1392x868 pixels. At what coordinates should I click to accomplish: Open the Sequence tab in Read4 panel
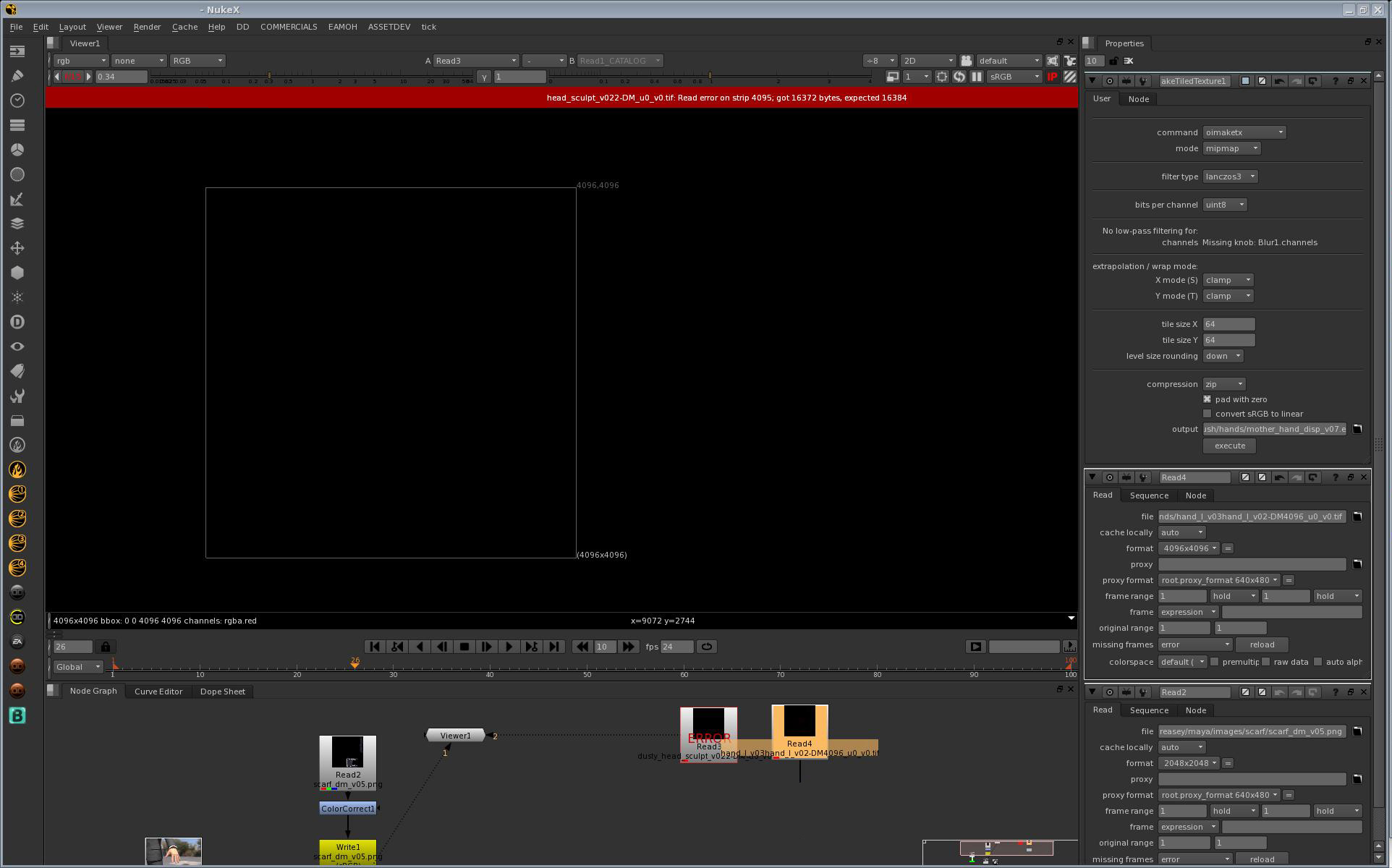[1149, 495]
